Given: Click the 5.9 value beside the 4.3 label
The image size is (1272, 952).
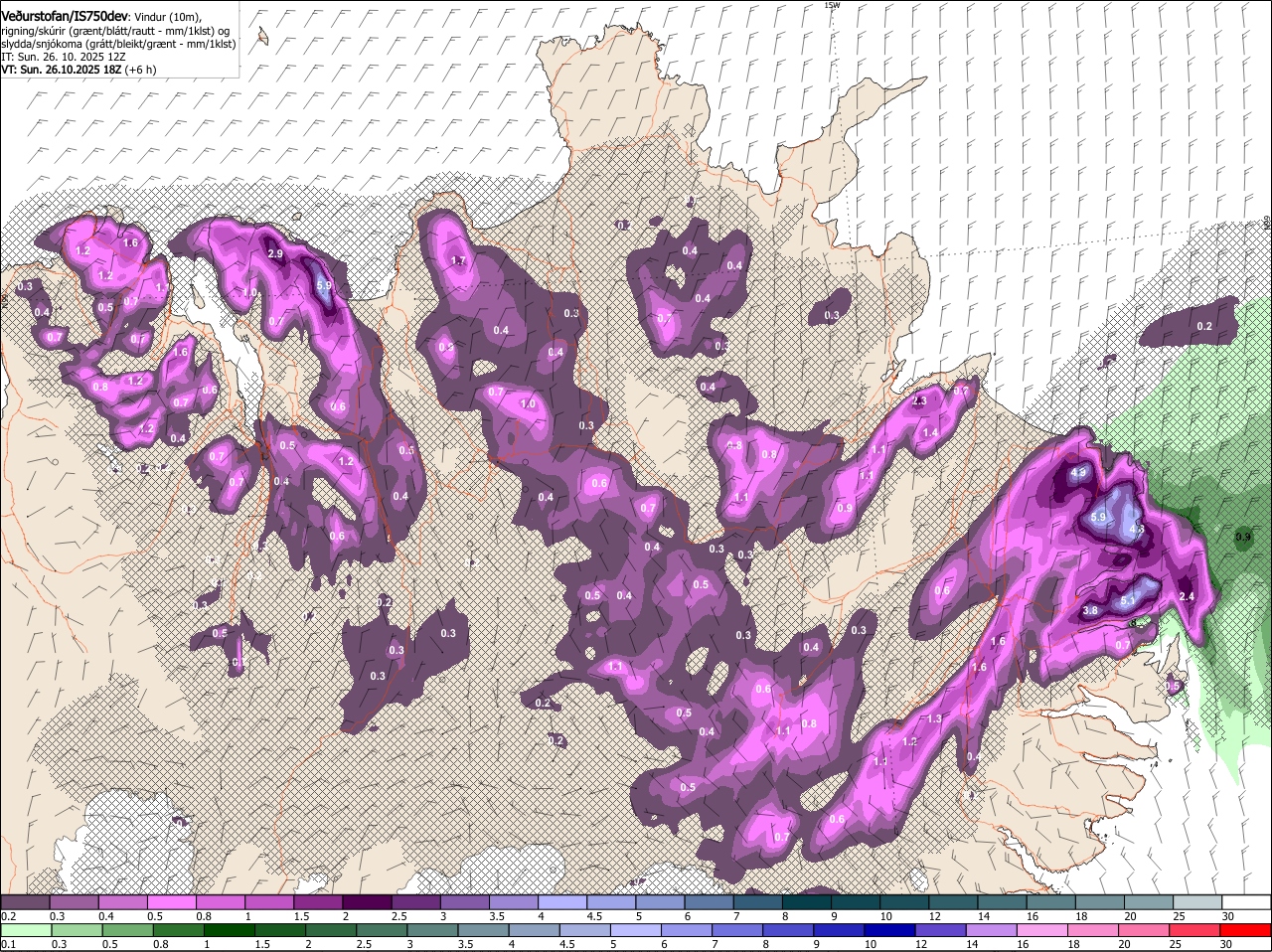Looking at the screenshot, I should (x=1098, y=518).
